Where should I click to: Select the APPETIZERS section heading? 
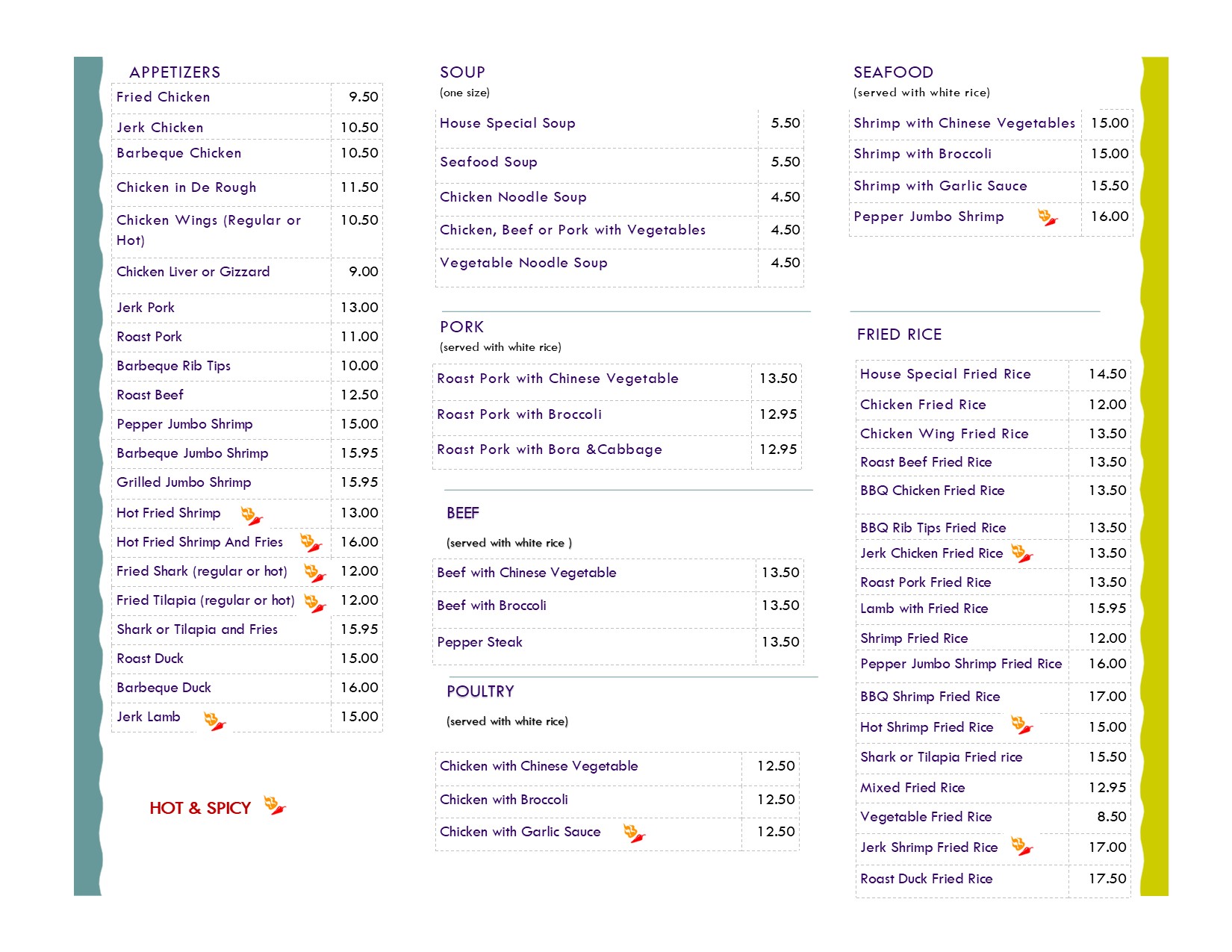[175, 72]
